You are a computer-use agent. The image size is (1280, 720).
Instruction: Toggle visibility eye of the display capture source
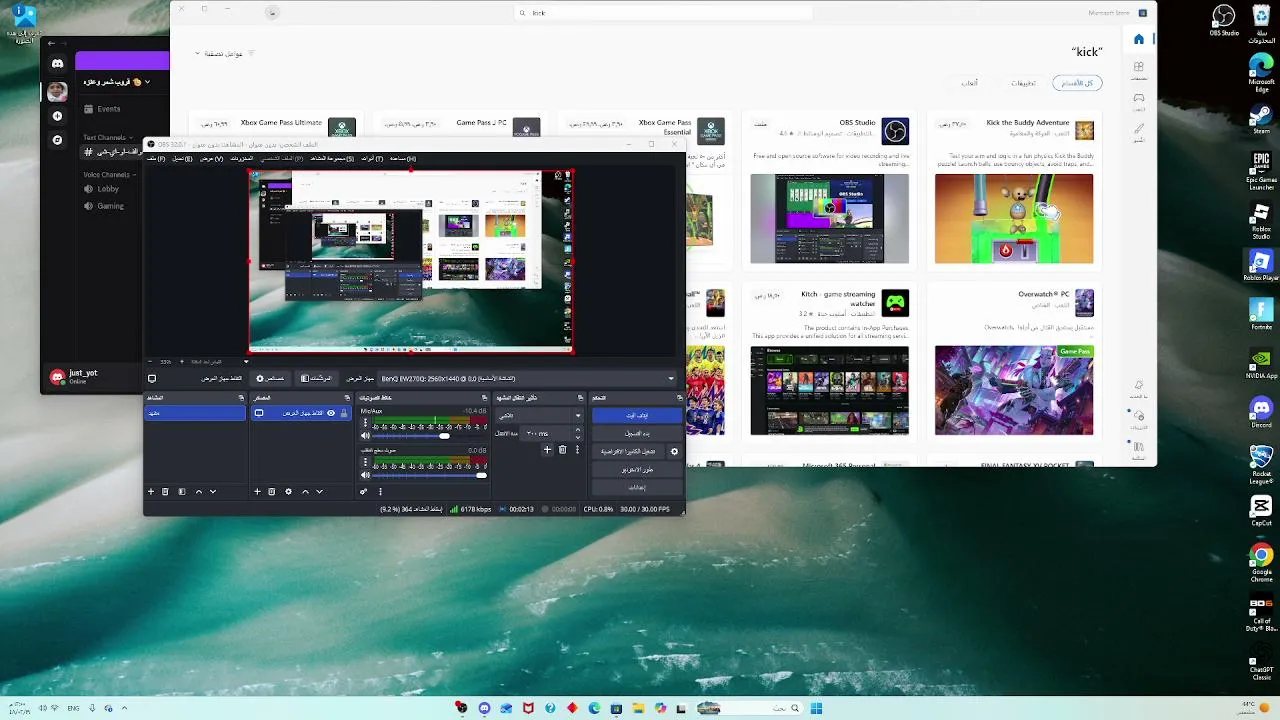tap(331, 413)
